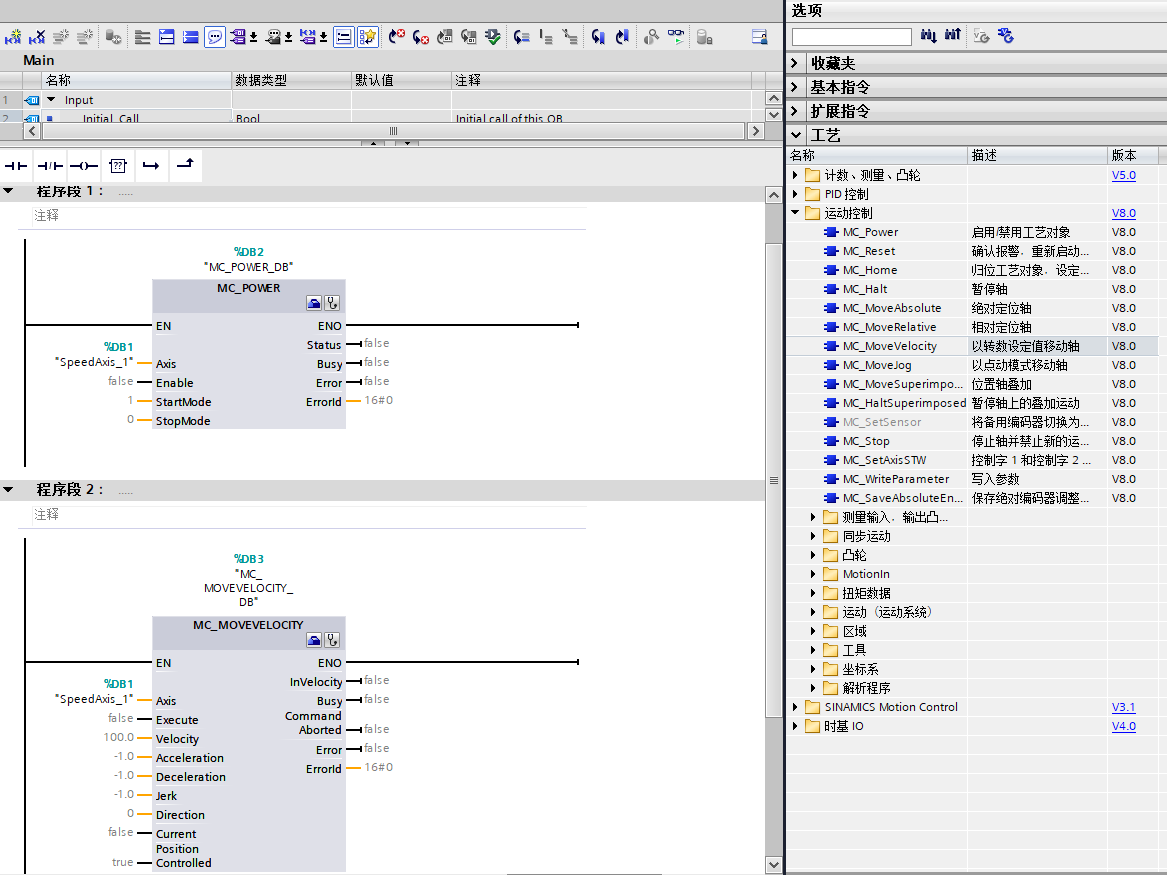
Task: Toggle the highlighted list button beside the star
Action: [x=343, y=37]
